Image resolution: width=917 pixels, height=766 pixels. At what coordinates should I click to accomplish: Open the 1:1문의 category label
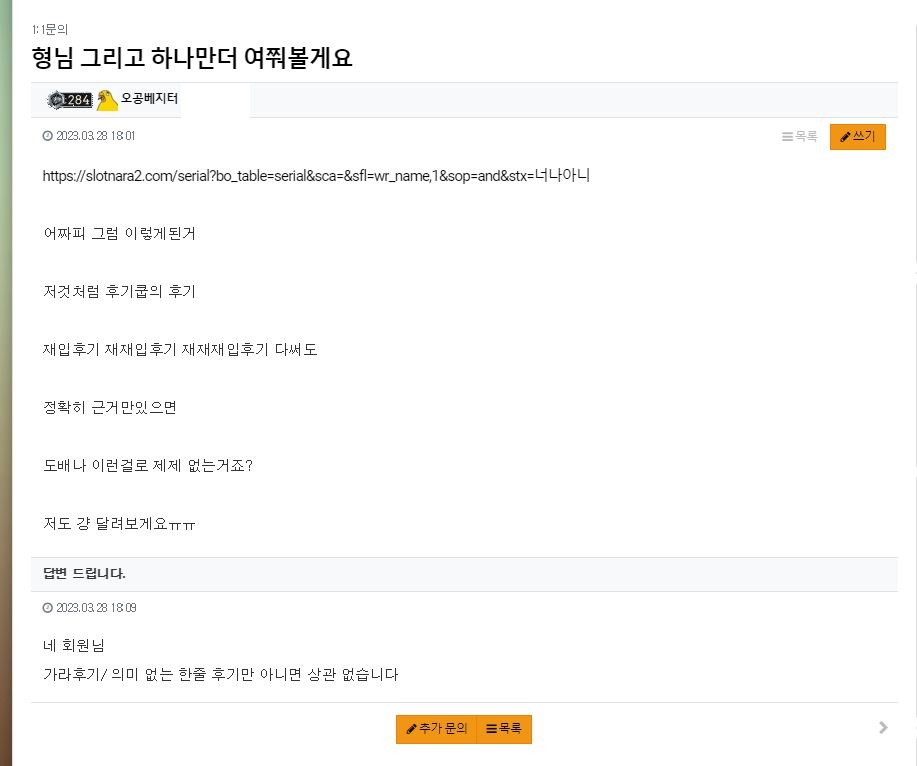point(50,29)
